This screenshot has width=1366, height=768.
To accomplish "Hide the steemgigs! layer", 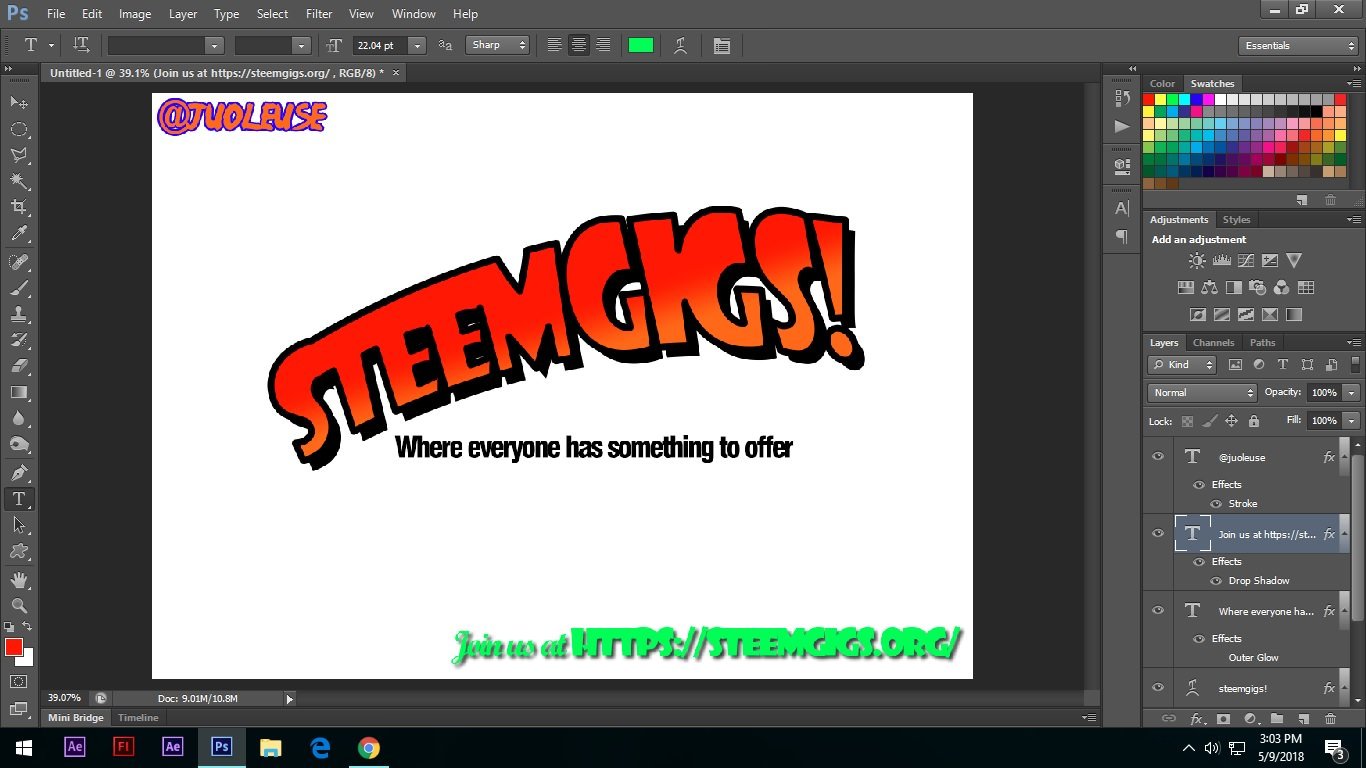I will click(x=1158, y=687).
